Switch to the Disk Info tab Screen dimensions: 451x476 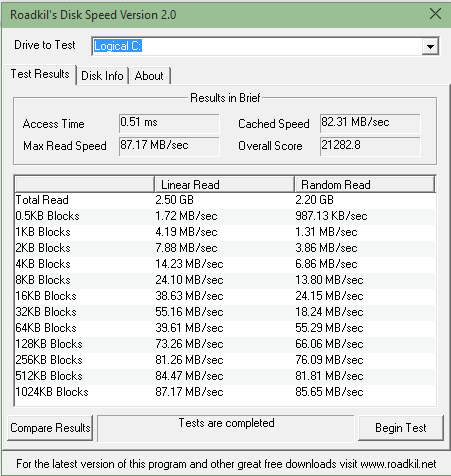(102, 76)
